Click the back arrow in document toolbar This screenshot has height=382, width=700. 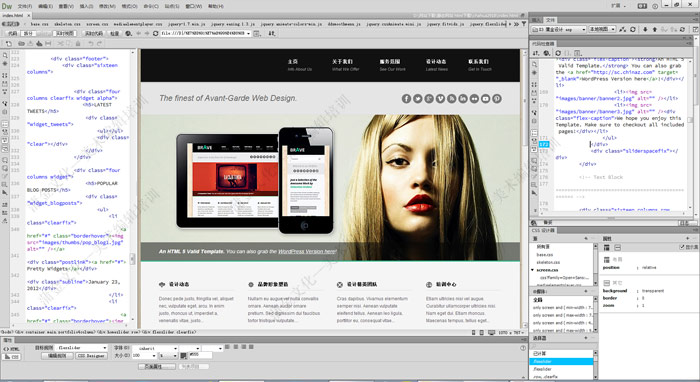click(x=138, y=33)
